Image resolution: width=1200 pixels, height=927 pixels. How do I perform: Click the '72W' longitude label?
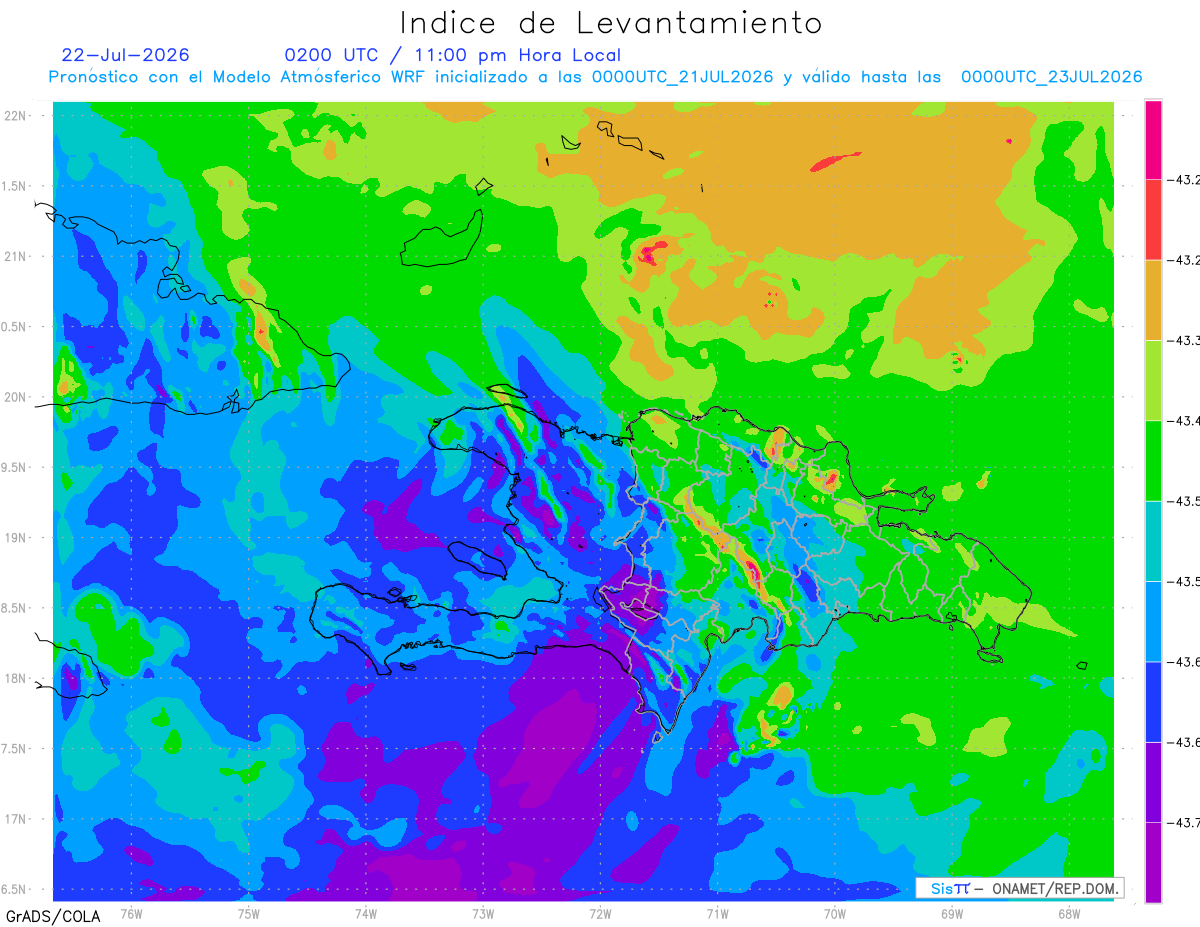[600, 913]
